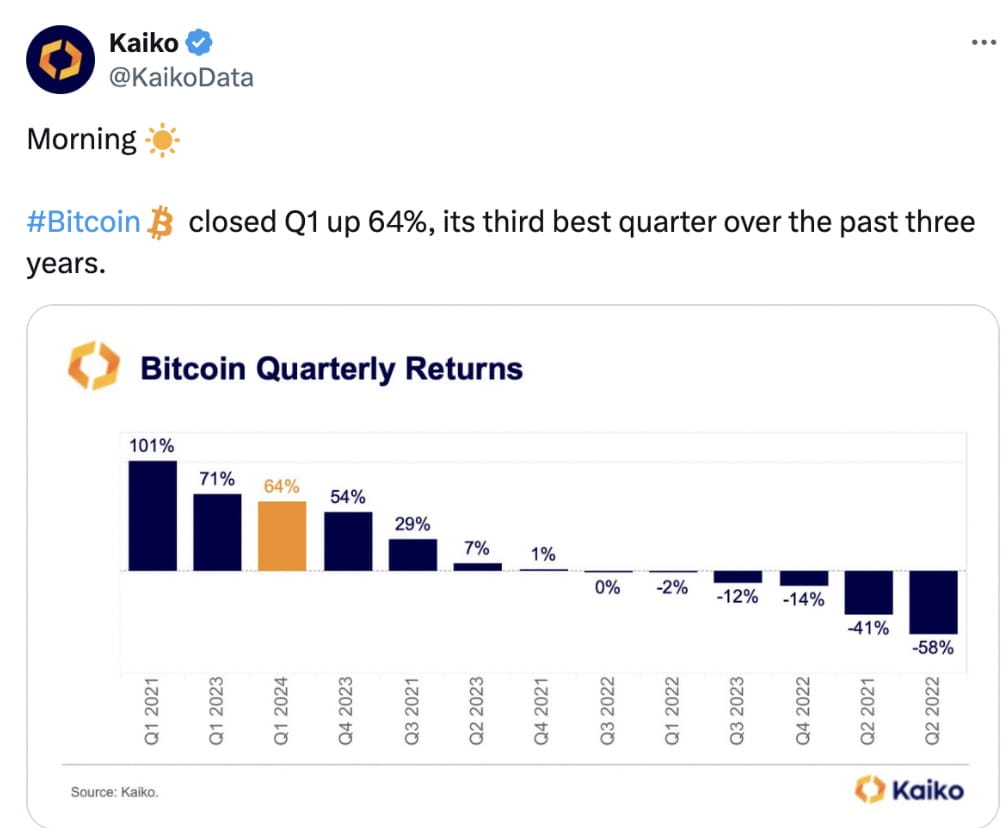Click the Kaiko logo inside the chart header
The image size is (1006, 828).
point(92,367)
